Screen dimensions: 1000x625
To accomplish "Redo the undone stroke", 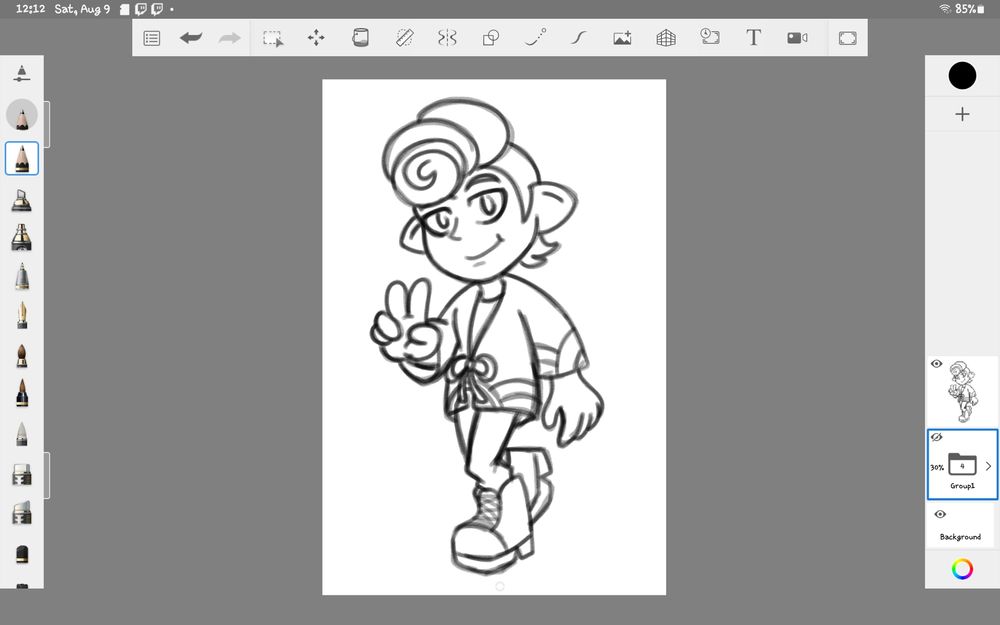I will 230,38.
